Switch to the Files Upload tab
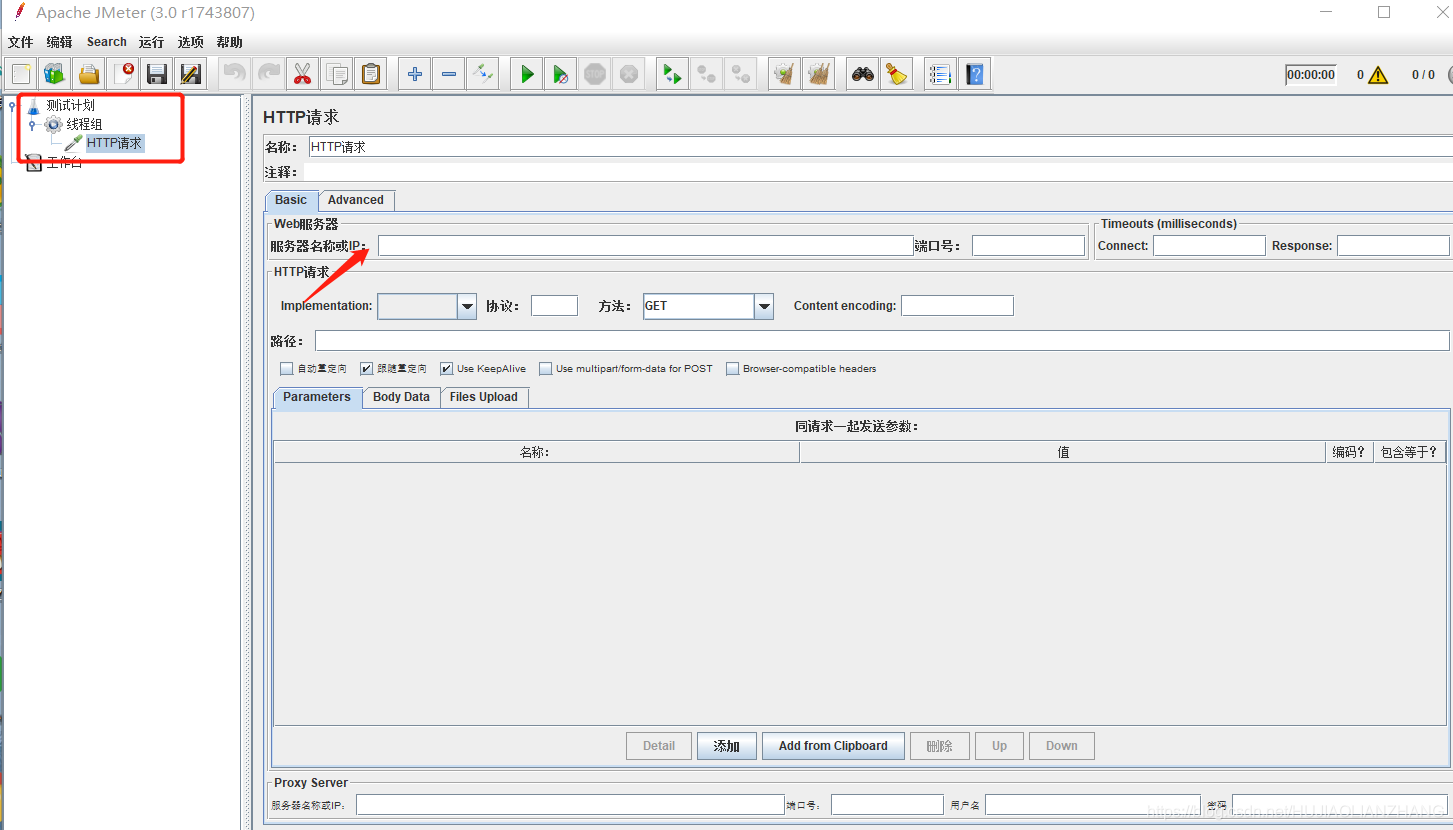The image size is (1453, 830). [x=484, y=397]
